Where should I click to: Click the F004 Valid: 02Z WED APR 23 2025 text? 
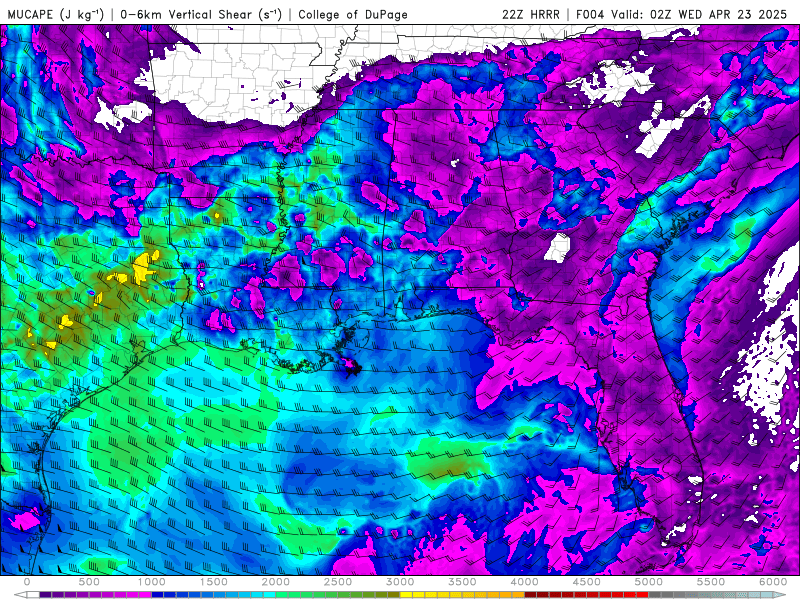(x=681, y=14)
